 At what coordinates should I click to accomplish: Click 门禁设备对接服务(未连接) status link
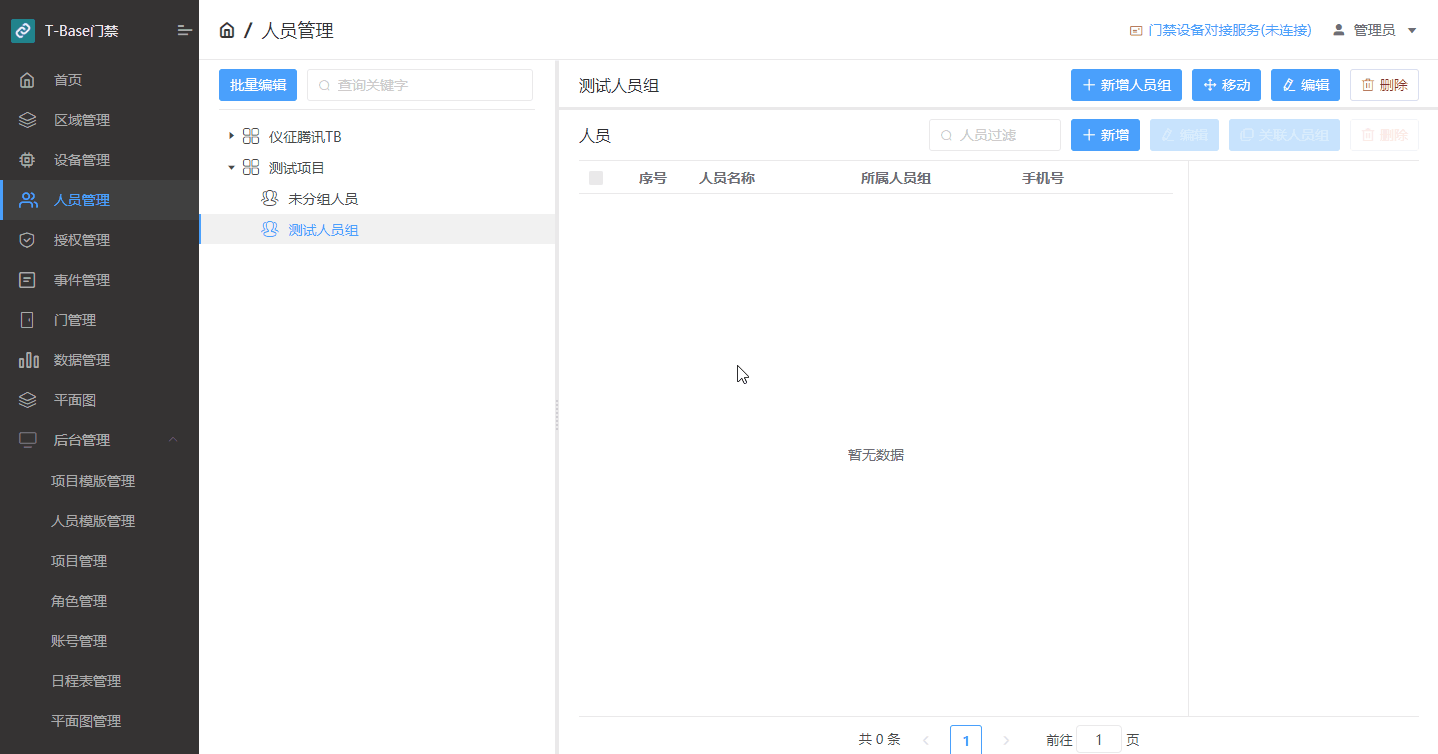1220,31
